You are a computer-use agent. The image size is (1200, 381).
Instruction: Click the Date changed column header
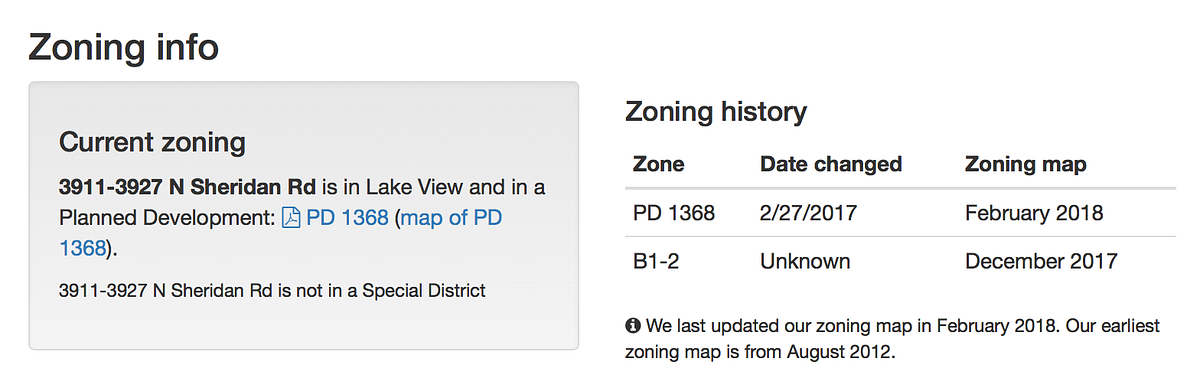pyautogui.click(x=831, y=164)
